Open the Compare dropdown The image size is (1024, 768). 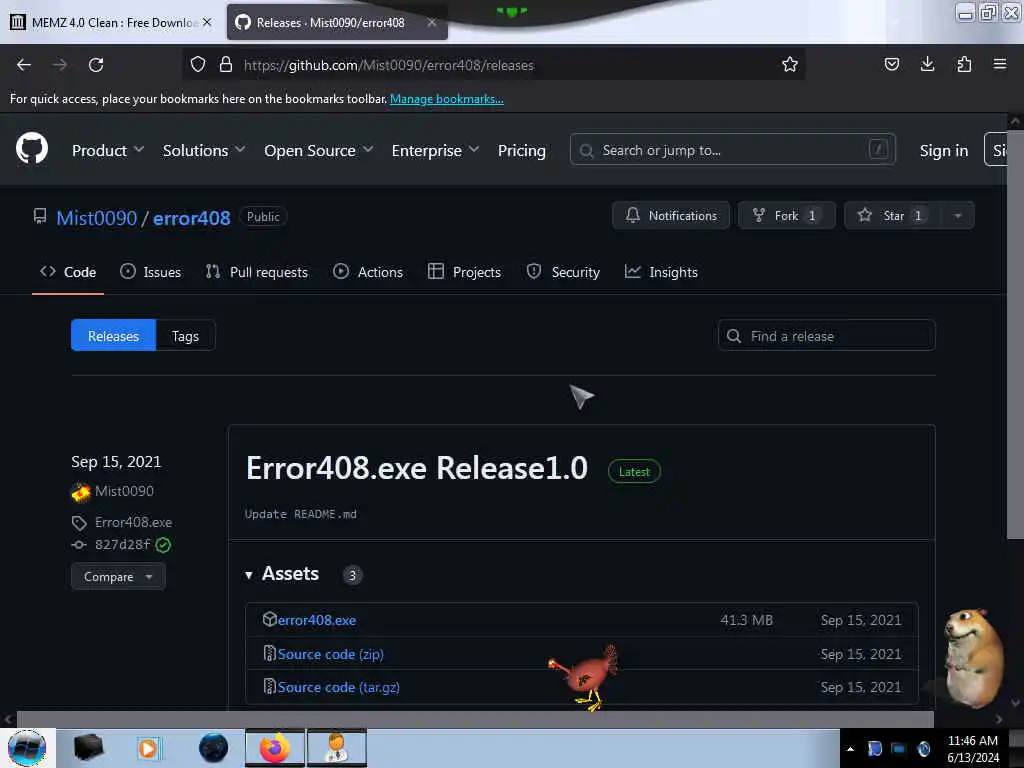[118, 576]
